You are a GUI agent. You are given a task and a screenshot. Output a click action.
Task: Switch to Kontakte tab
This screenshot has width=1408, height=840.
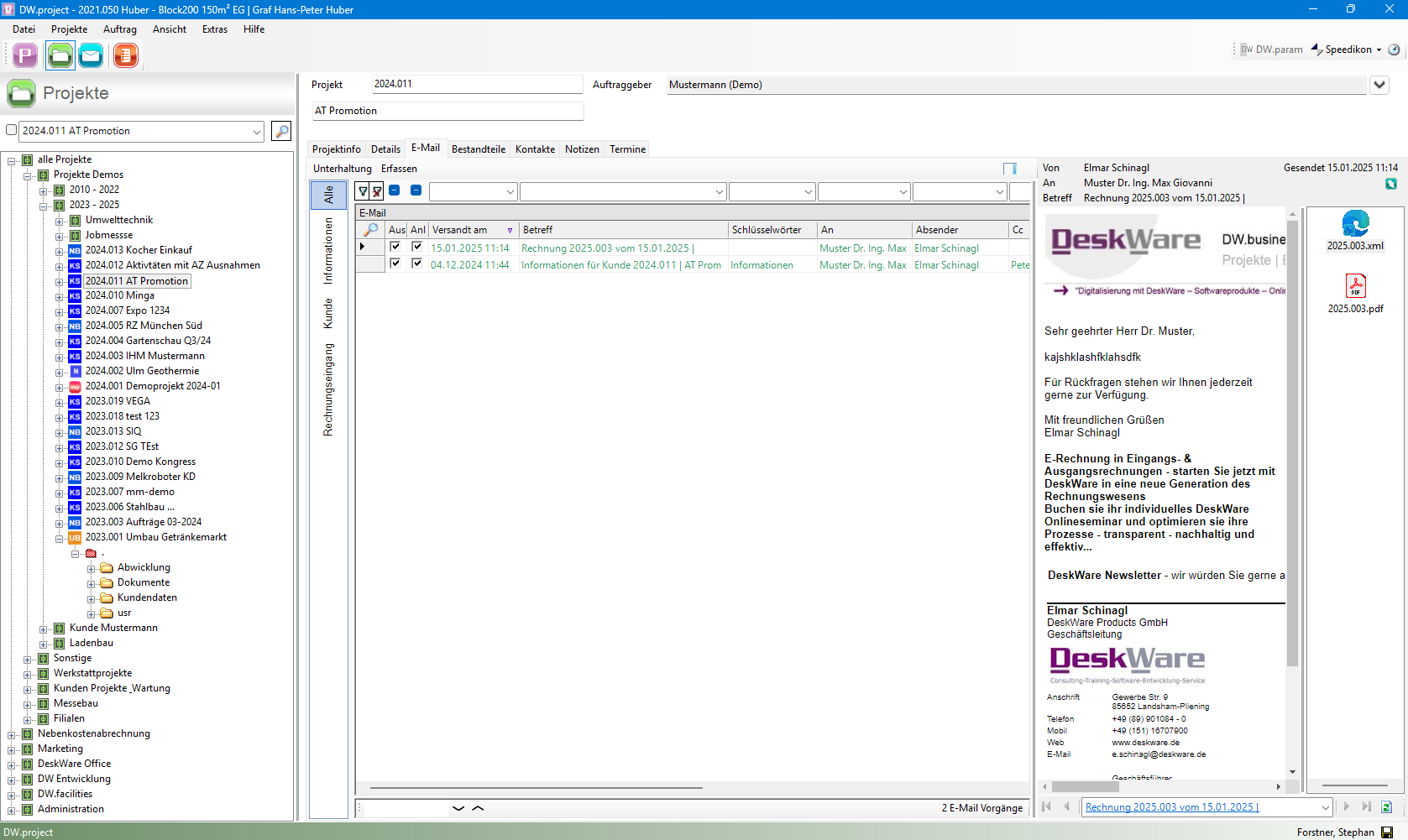(535, 149)
